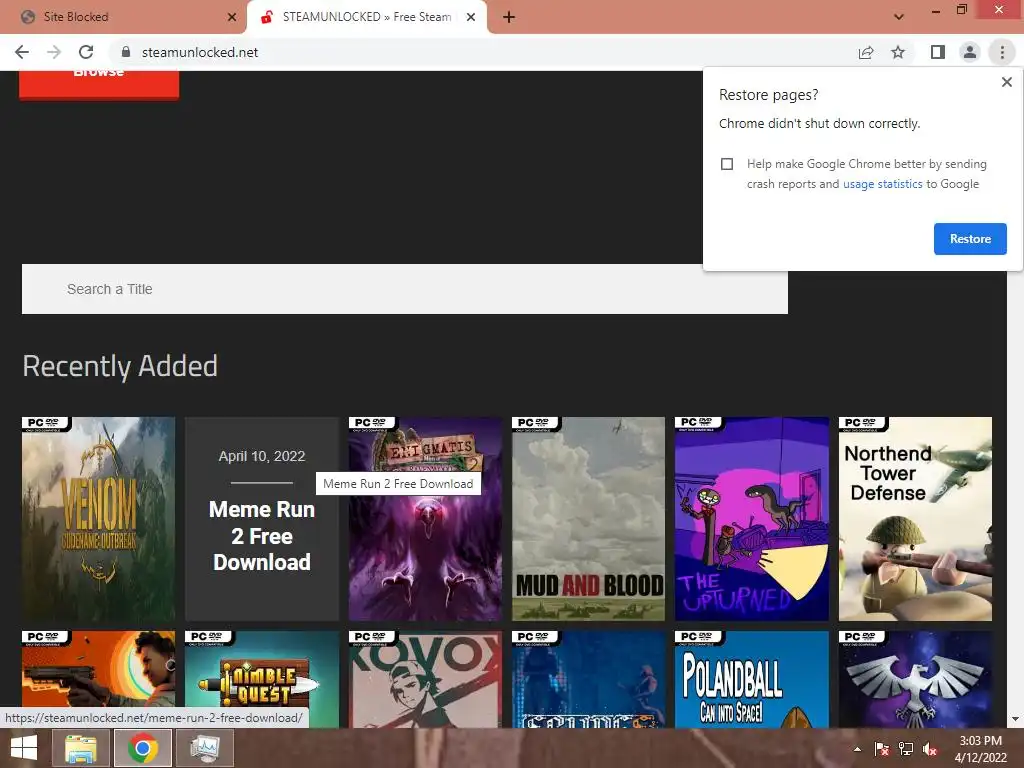Screen dimensions: 1024x768
Task: Open the game with pistol artwork
Action: (98, 669)
